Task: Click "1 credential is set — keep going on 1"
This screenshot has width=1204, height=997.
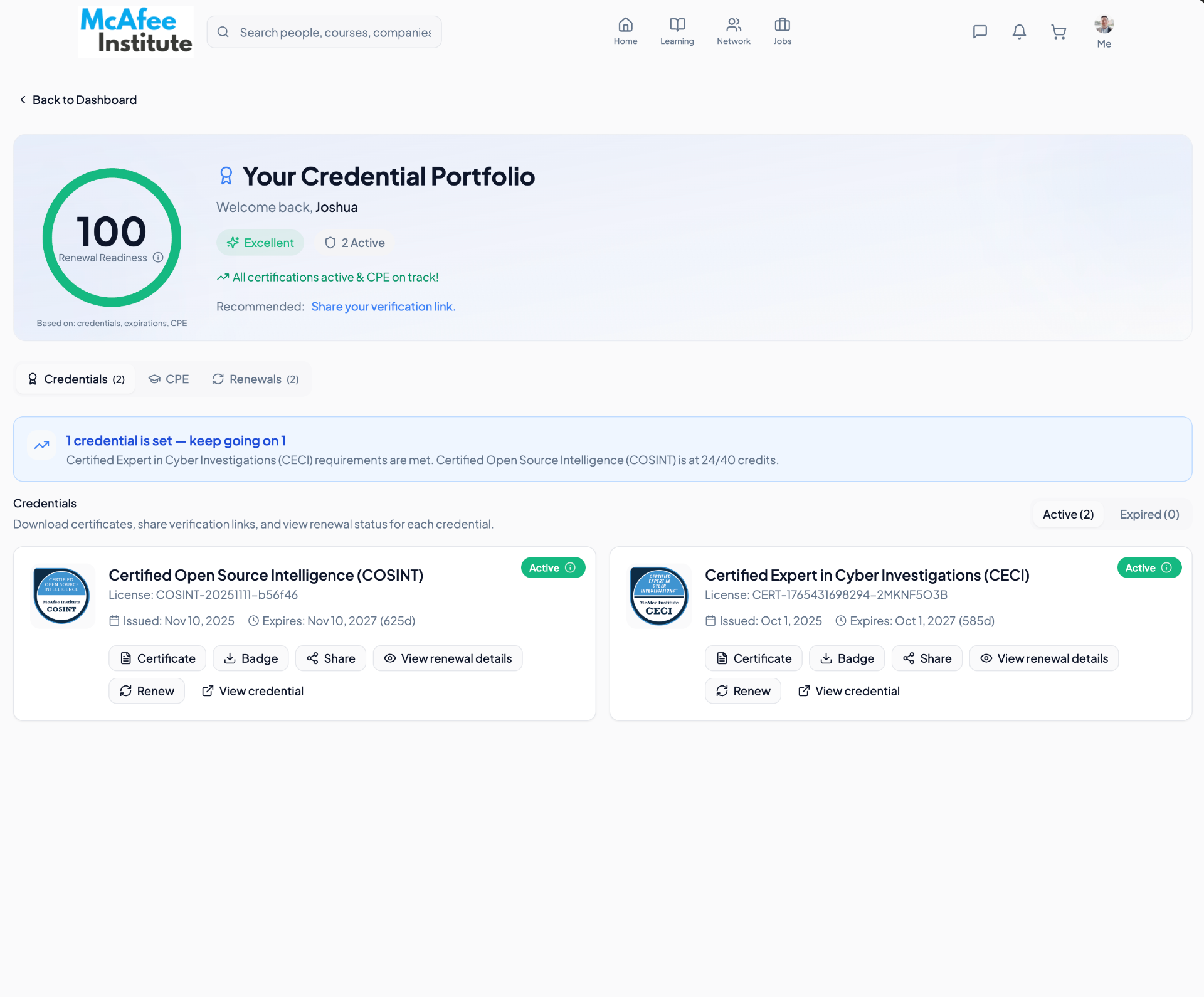Action: [176, 441]
